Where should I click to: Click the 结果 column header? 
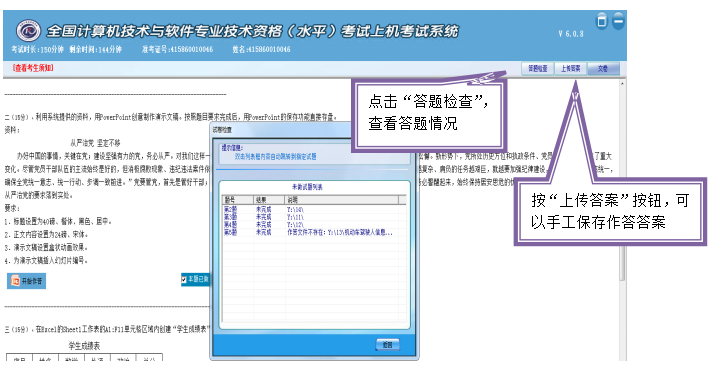coord(269,200)
